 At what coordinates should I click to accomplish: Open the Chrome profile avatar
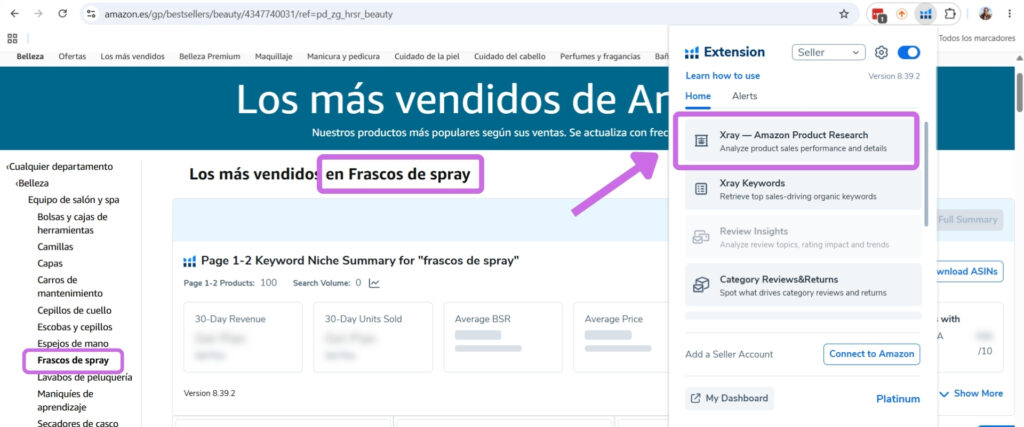985,14
